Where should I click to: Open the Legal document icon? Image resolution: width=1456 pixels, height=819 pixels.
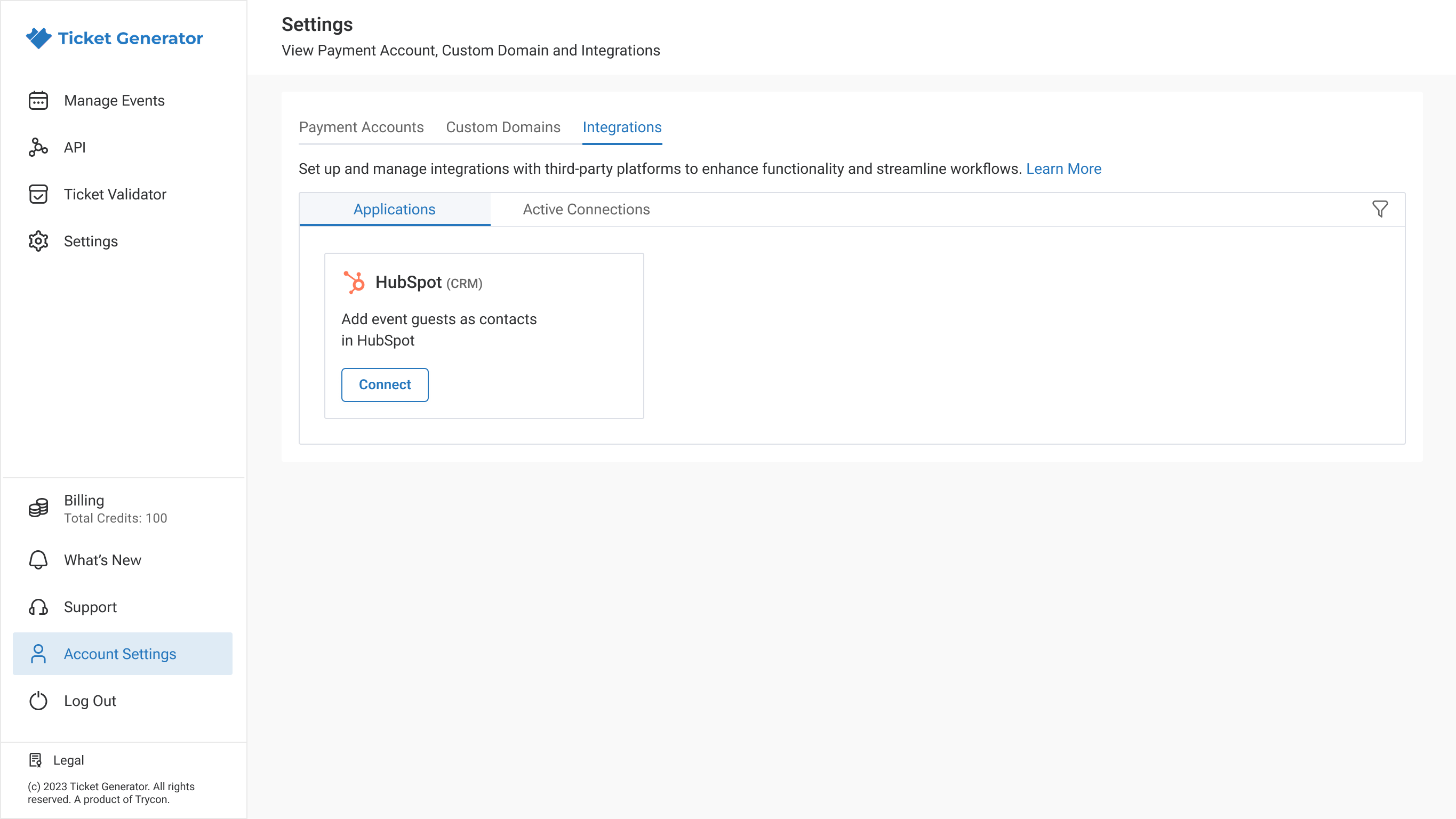[x=36, y=760]
